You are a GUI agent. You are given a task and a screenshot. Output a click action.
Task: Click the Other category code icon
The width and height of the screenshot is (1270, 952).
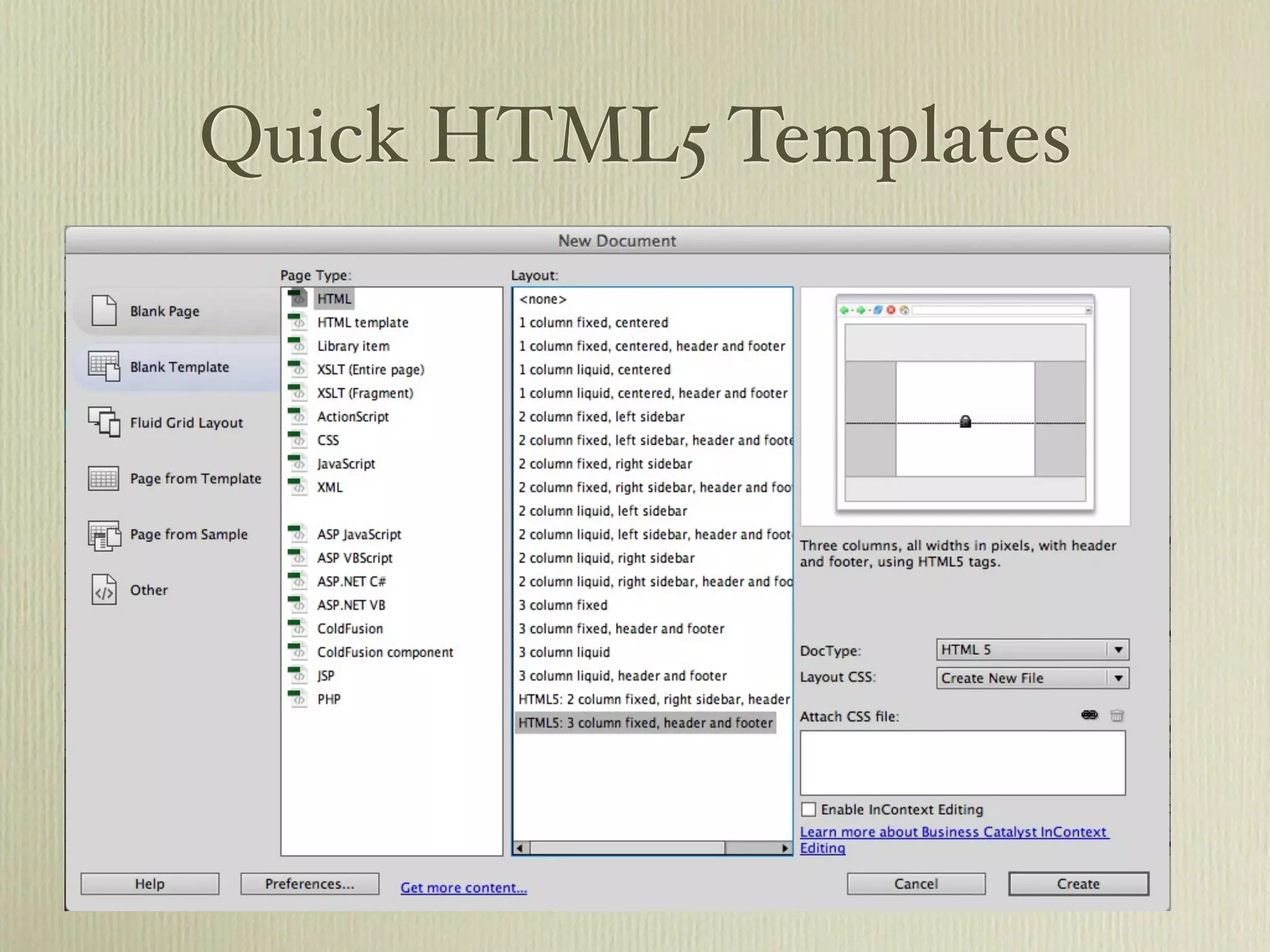pyautogui.click(x=104, y=589)
